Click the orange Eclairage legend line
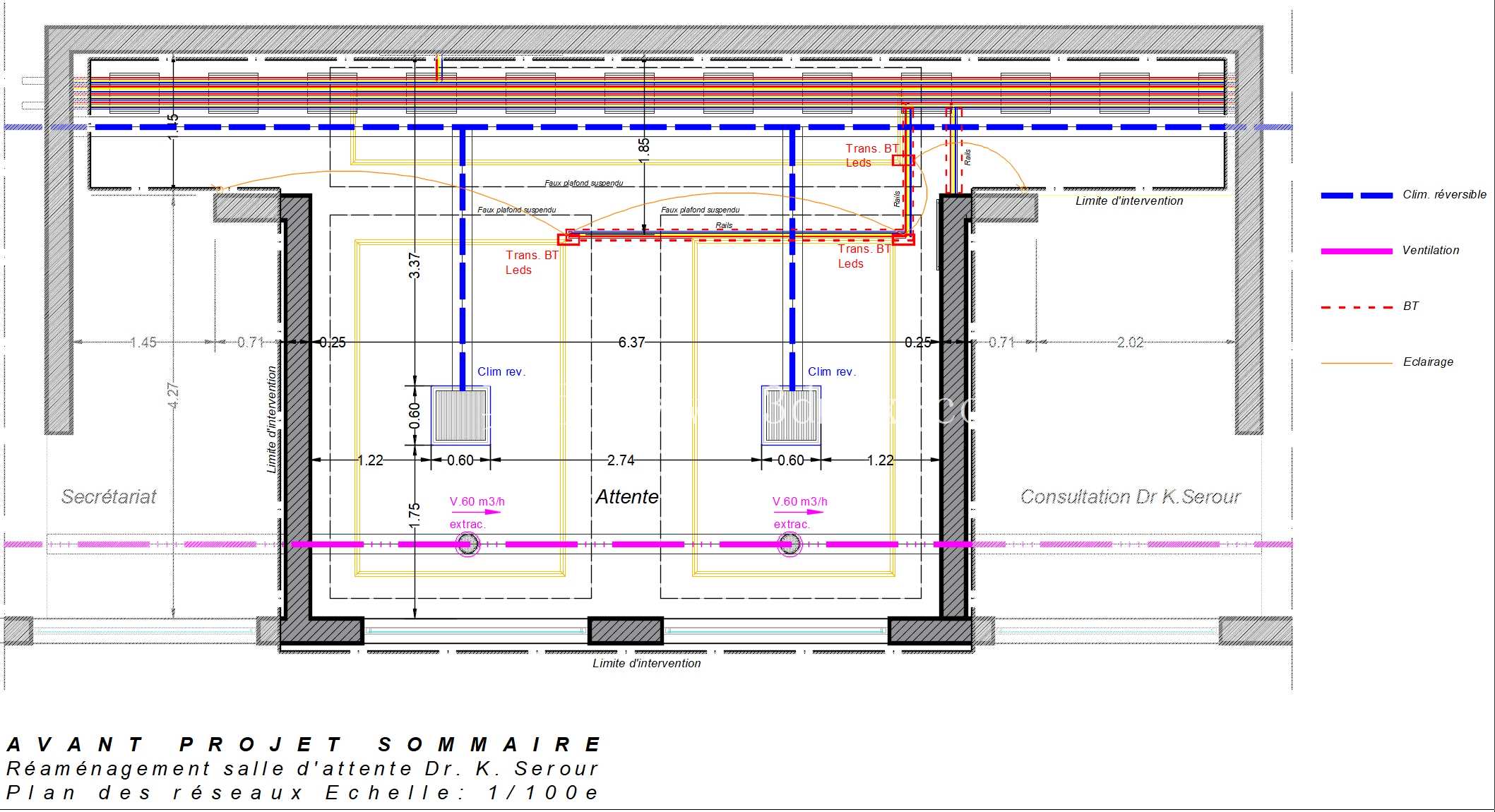Viewport: 1495px width, 812px height. point(1357,363)
